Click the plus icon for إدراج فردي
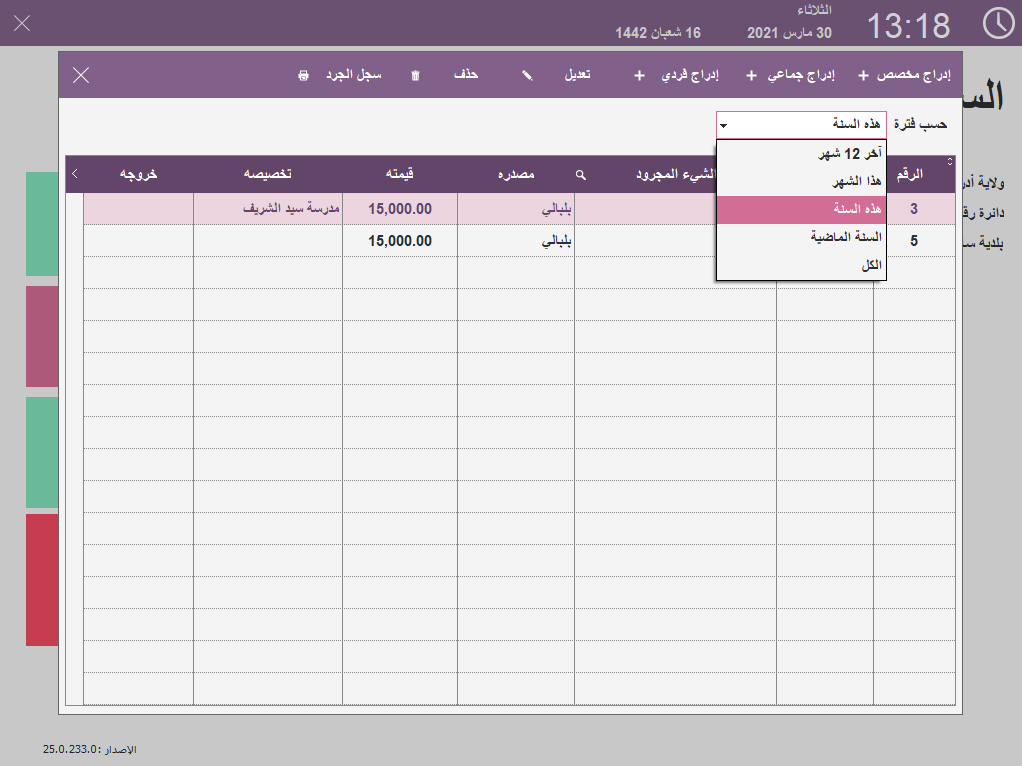The height and width of the screenshot is (766, 1022). [640, 75]
